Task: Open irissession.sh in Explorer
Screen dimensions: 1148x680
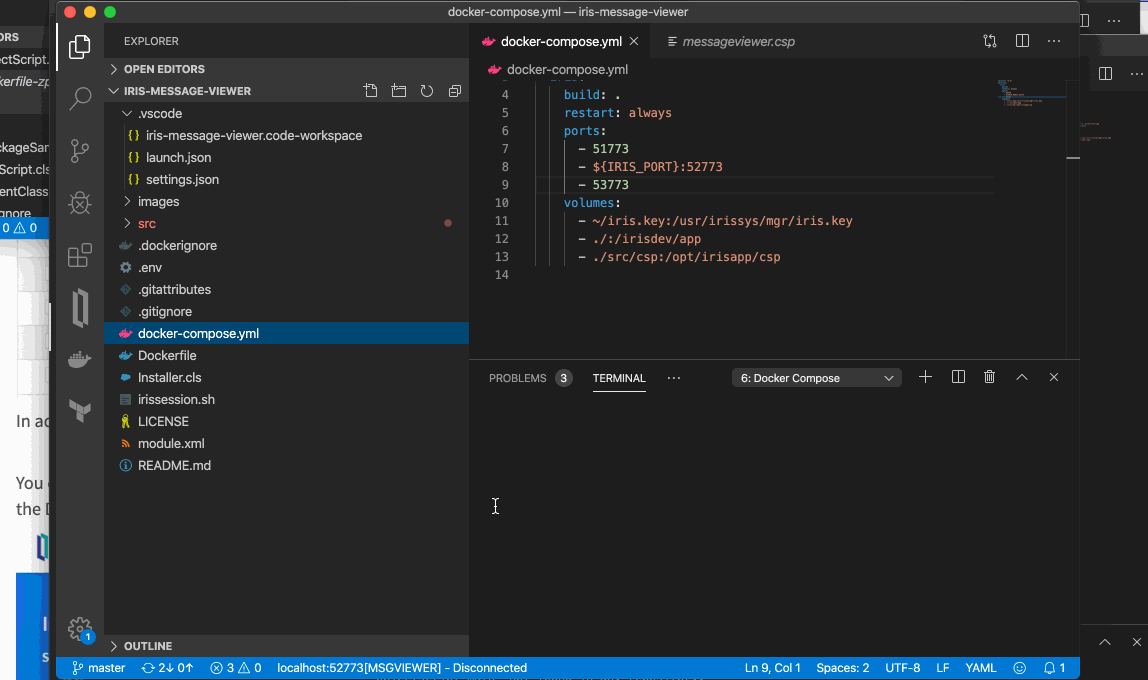Action: 286,399
